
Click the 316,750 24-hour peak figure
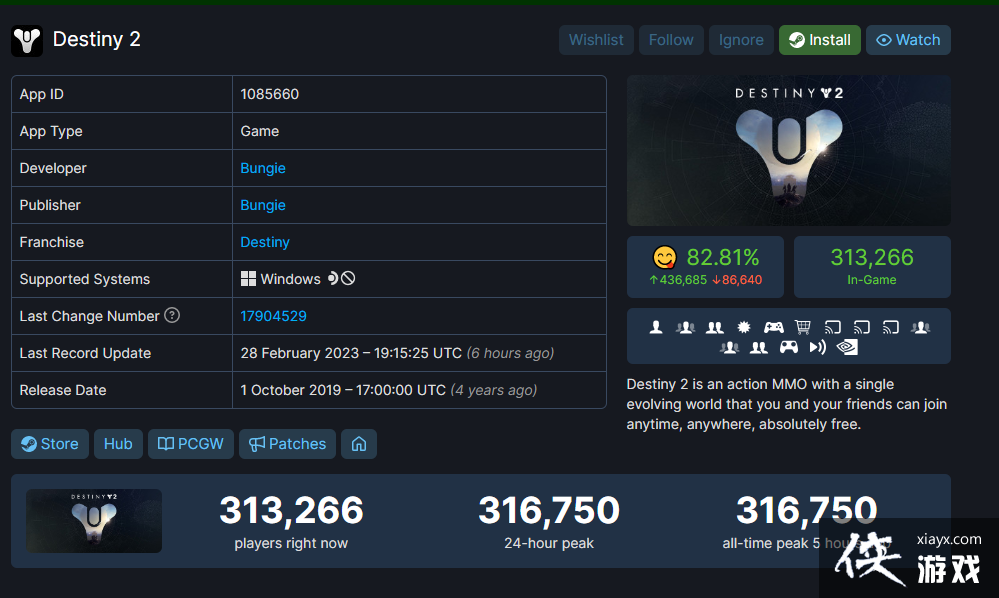pos(549,510)
